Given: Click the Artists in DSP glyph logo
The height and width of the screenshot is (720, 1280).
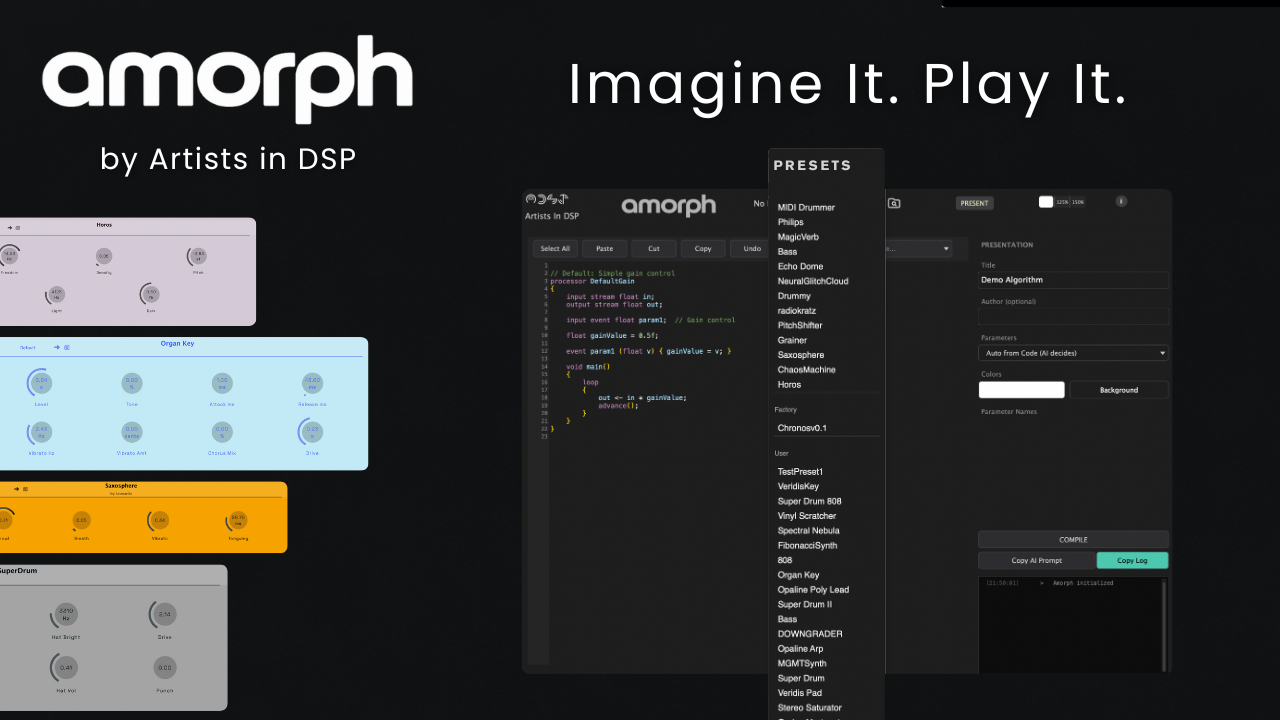Looking at the screenshot, I should [x=546, y=200].
